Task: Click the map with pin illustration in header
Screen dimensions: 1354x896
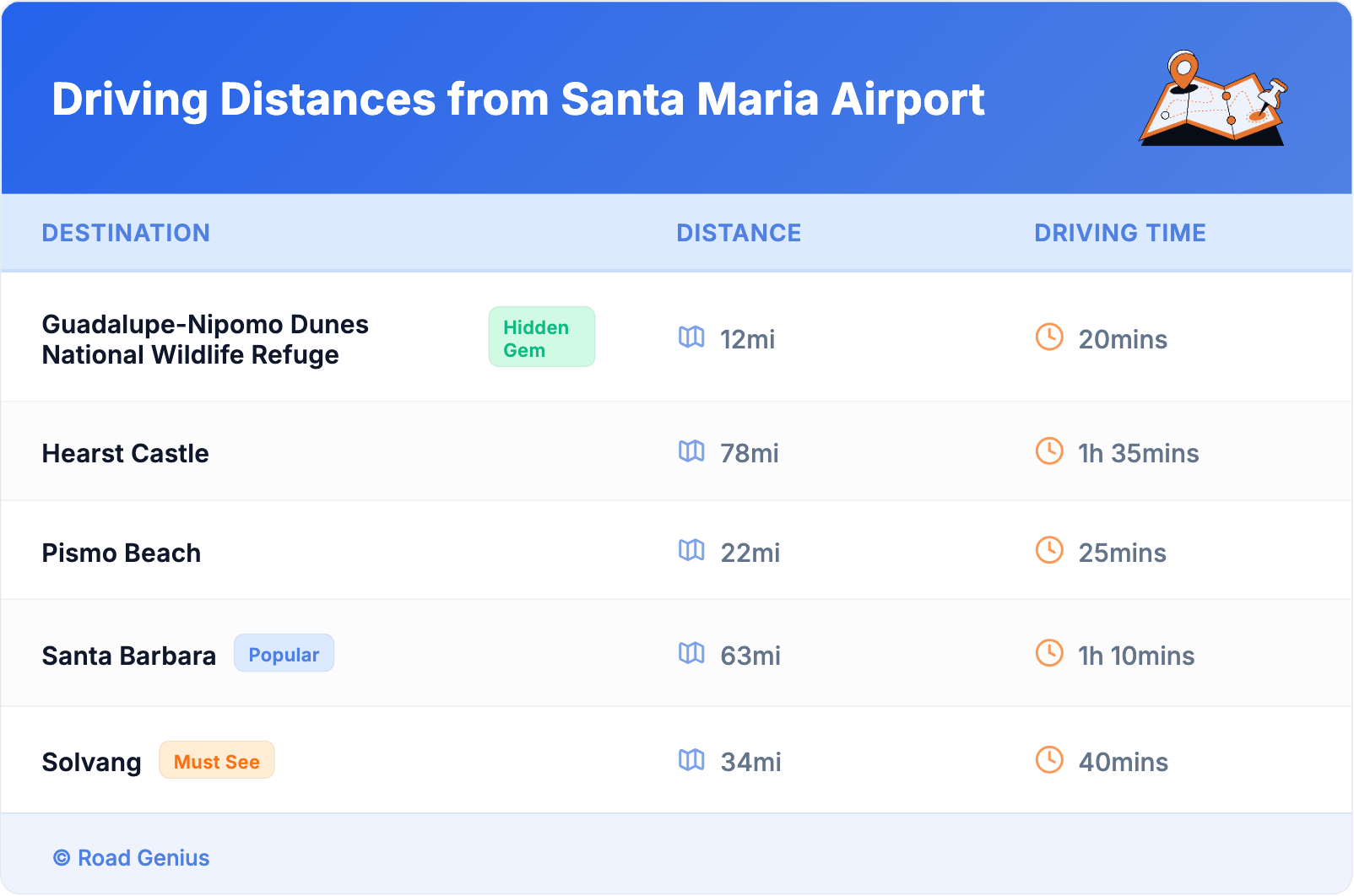Action: point(1213,100)
